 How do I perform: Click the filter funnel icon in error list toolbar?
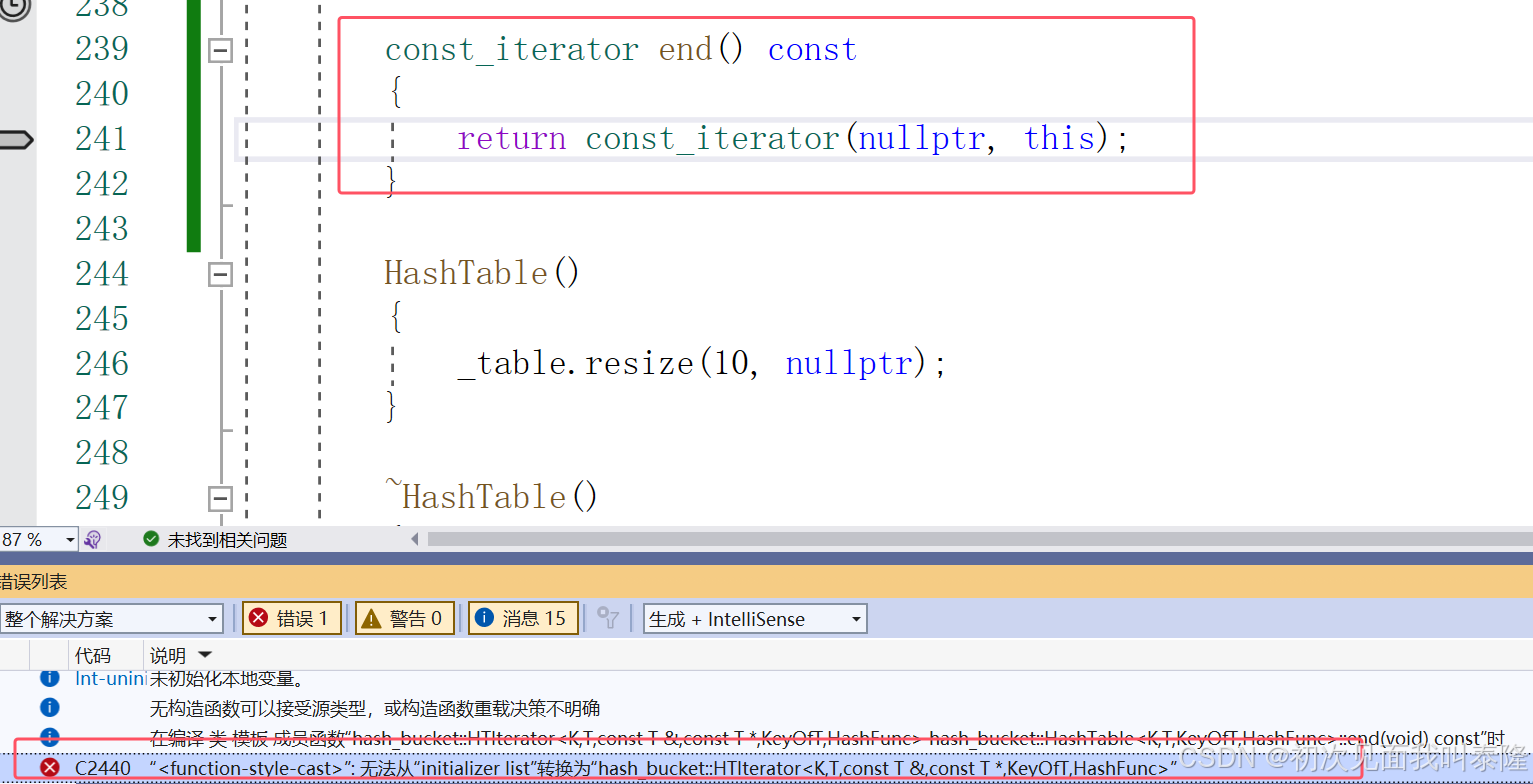pyautogui.click(x=608, y=618)
